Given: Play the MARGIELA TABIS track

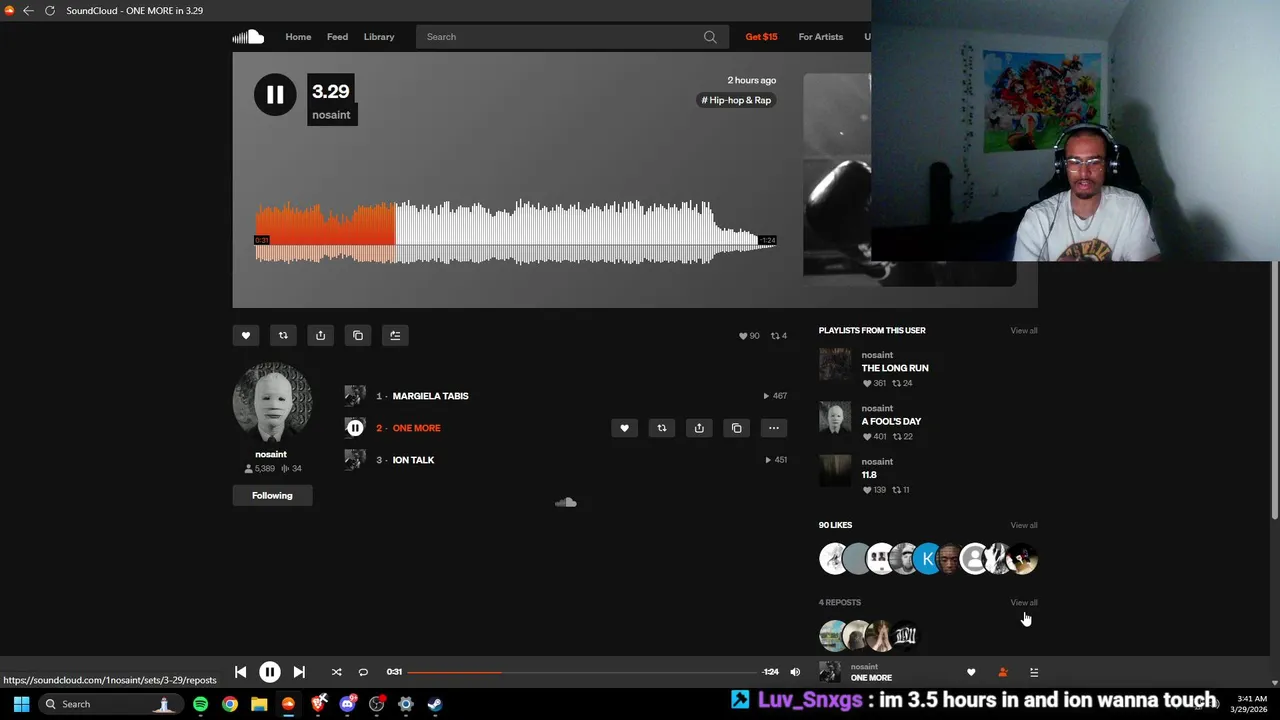Looking at the screenshot, I should click(430, 396).
